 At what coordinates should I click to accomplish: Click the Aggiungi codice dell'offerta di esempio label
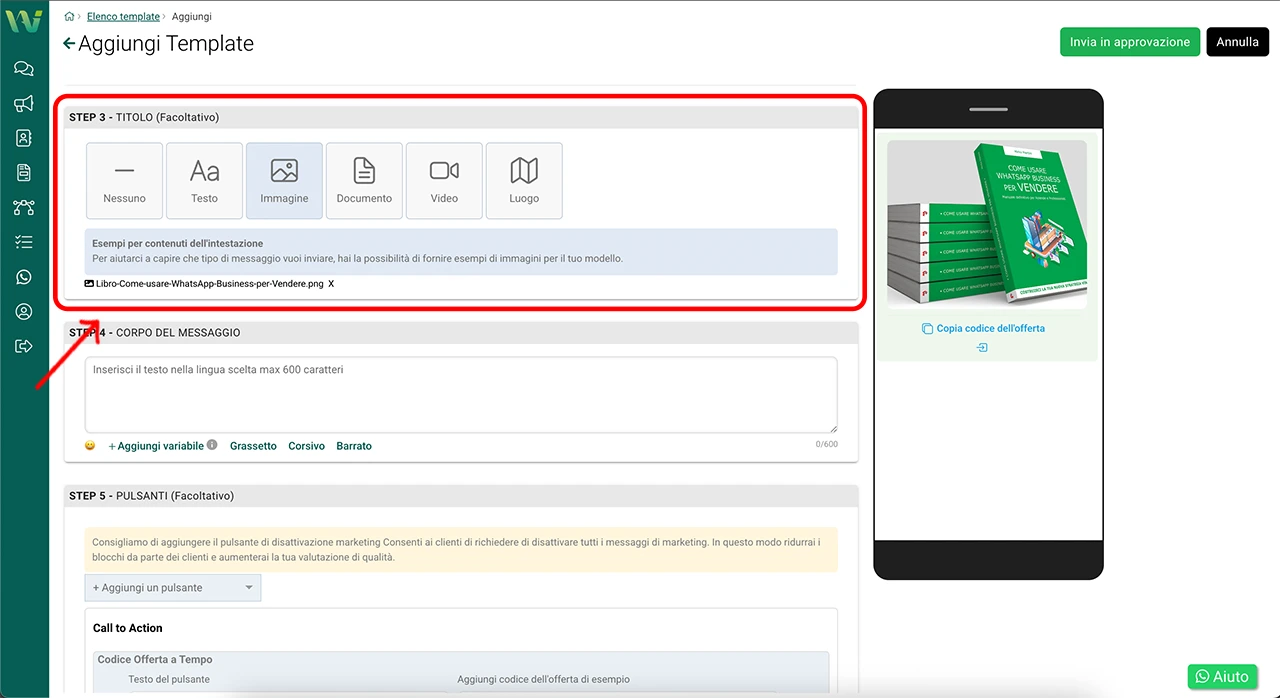click(x=544, y=680)
